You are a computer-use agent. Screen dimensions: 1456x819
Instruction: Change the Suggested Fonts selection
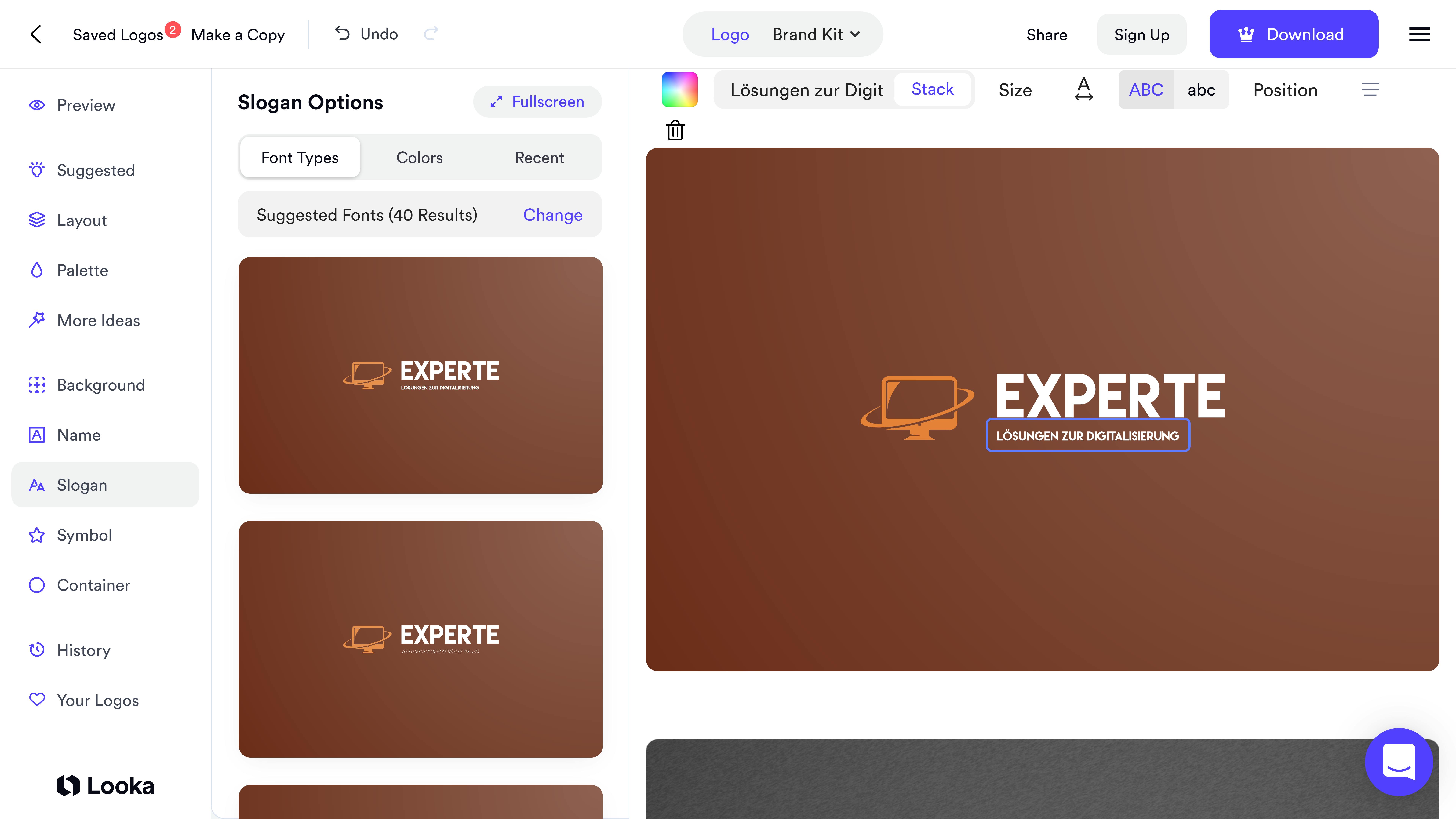click(552, 215)
